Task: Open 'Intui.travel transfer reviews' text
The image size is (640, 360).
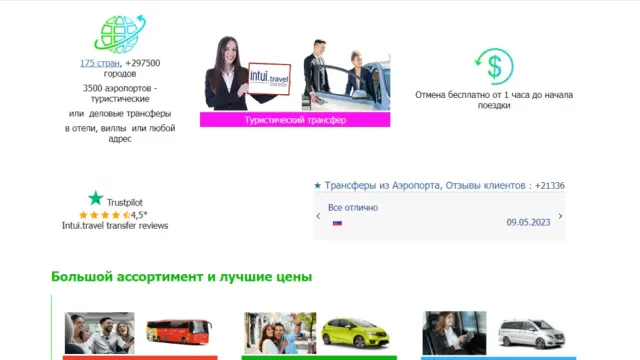Action: coord(115,226)
